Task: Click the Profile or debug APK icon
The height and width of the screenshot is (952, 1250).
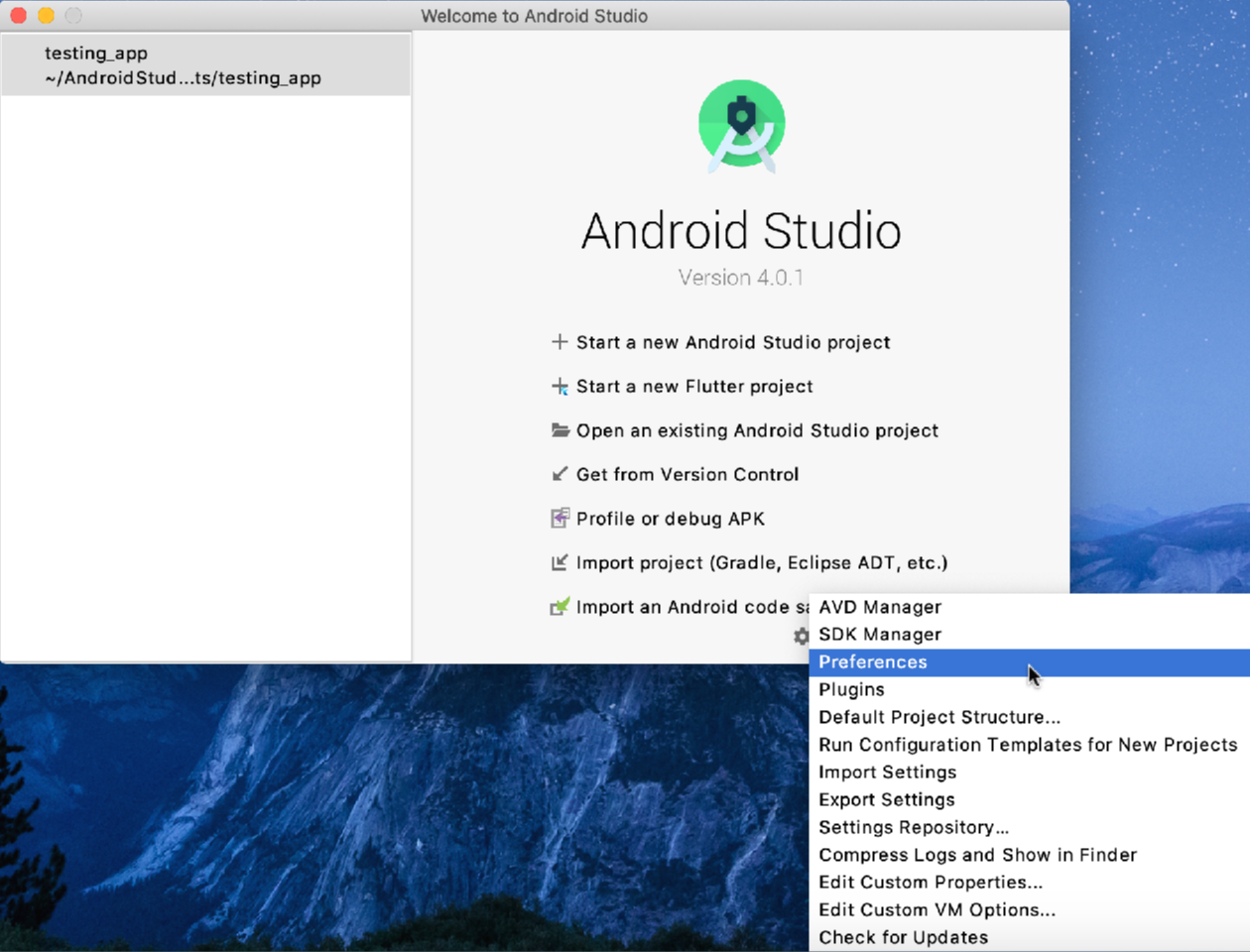Action: click(560, 519)
